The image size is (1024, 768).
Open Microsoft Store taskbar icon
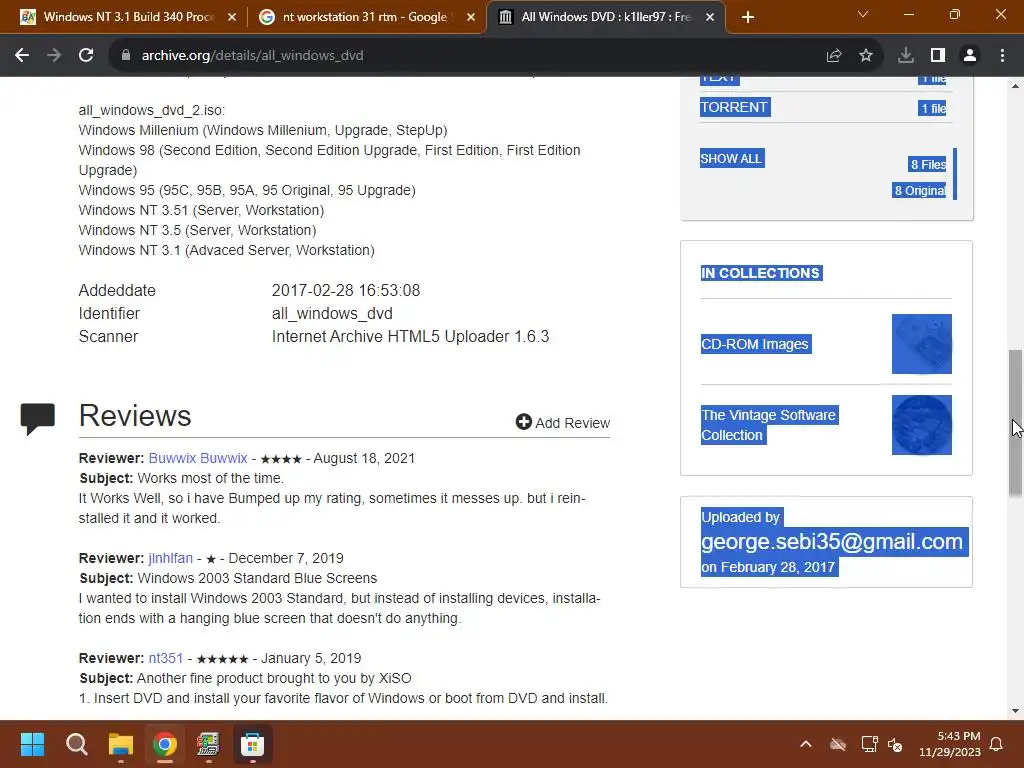click(252, 744)
